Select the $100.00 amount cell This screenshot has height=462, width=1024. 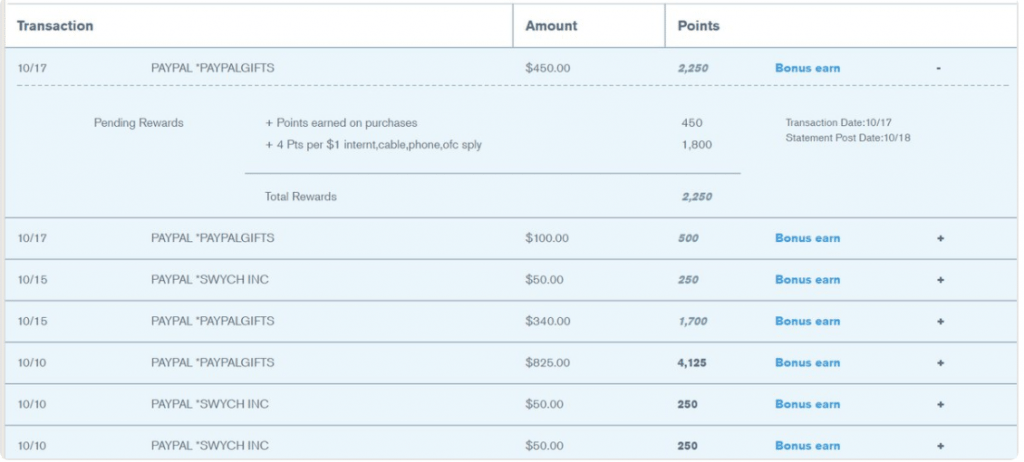(x=547, y=239)
